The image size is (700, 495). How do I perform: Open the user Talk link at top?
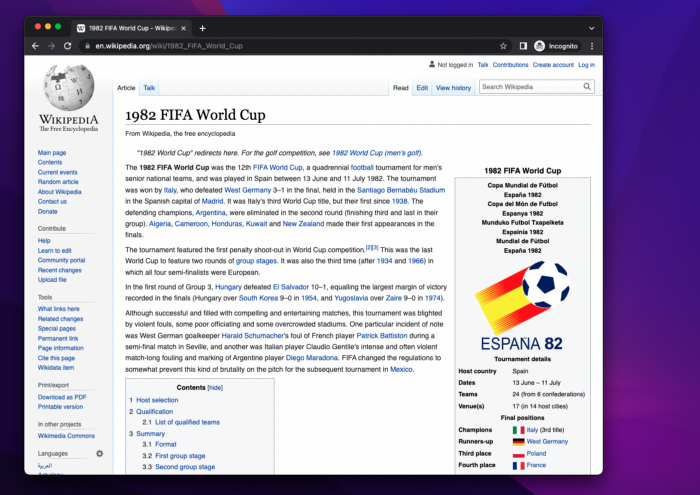coord(483,65)
